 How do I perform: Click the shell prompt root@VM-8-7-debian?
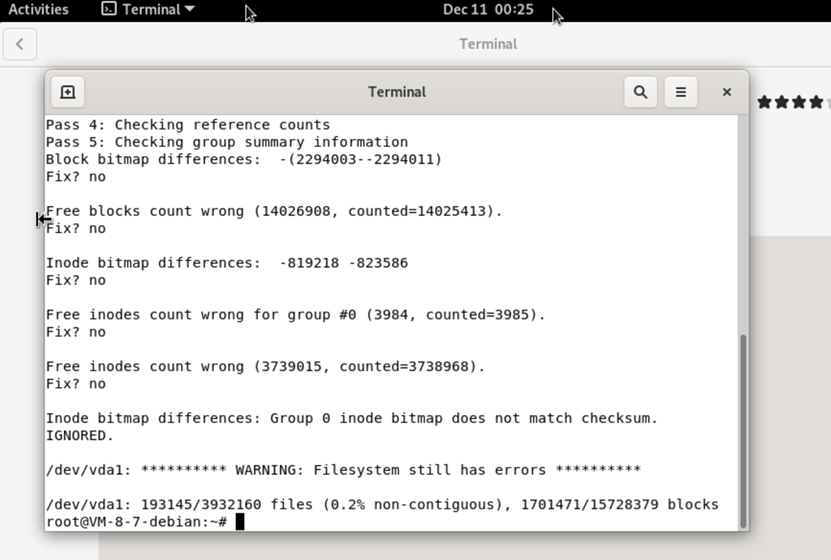coord(136,522)
